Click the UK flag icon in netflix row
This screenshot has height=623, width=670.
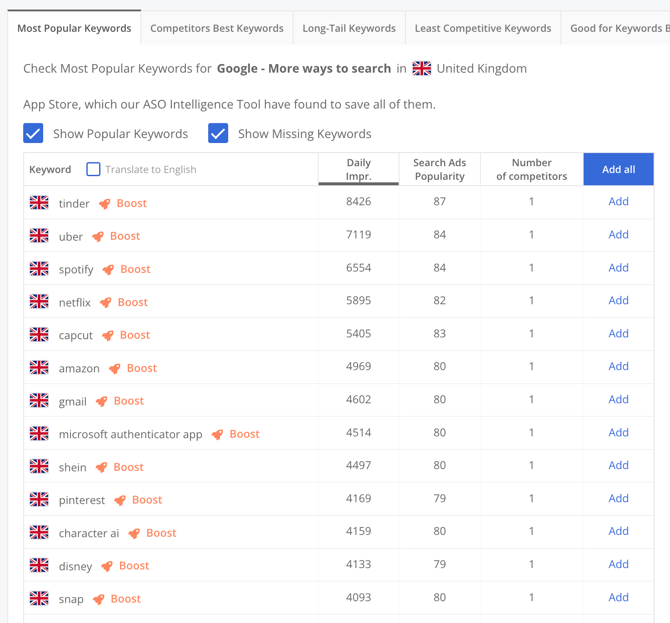click(39, 301)
